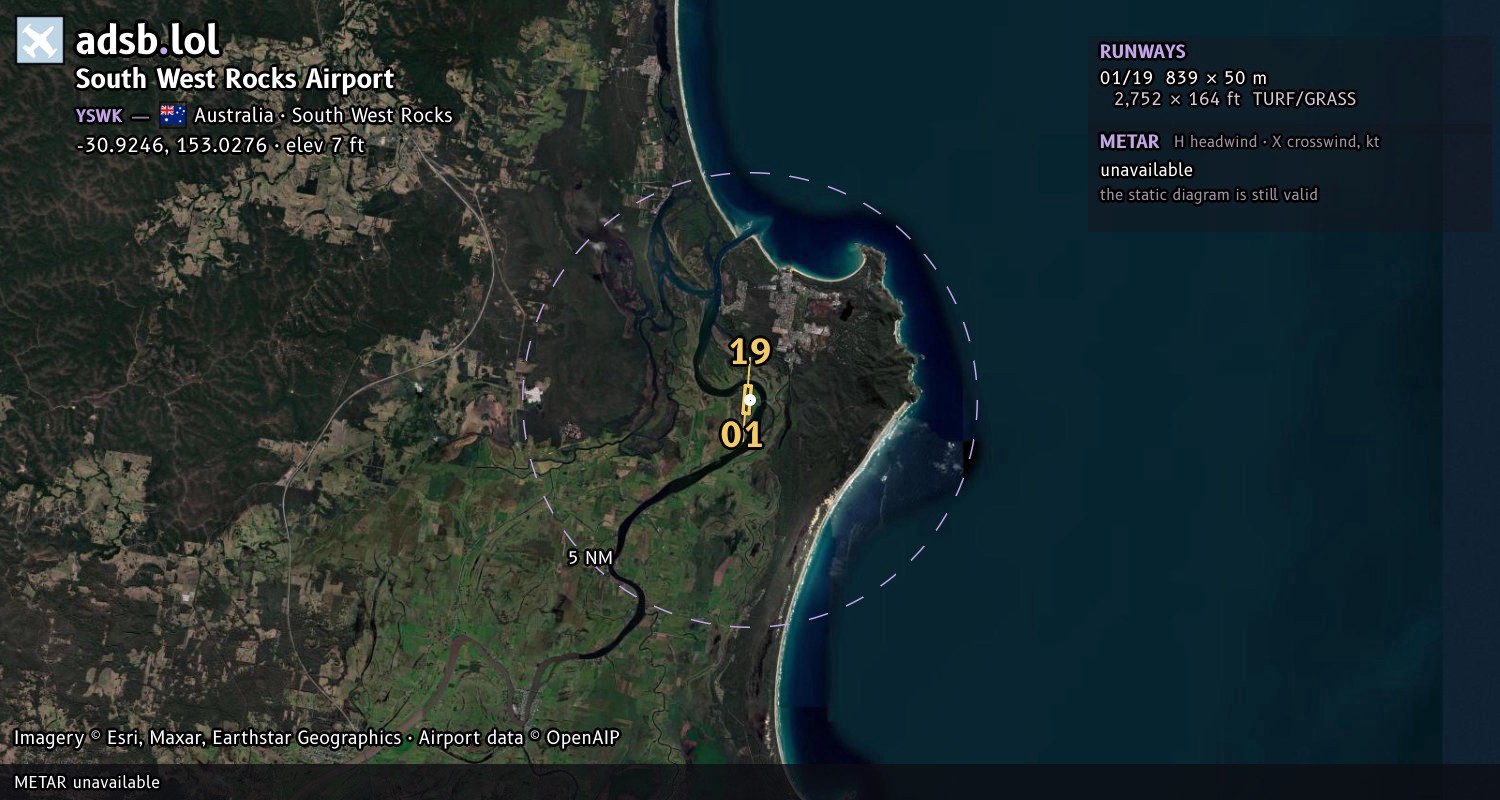Click the 'unavailable' METAR status text
This screenshot has width=1500, height=800.
tap(1146, 170)
